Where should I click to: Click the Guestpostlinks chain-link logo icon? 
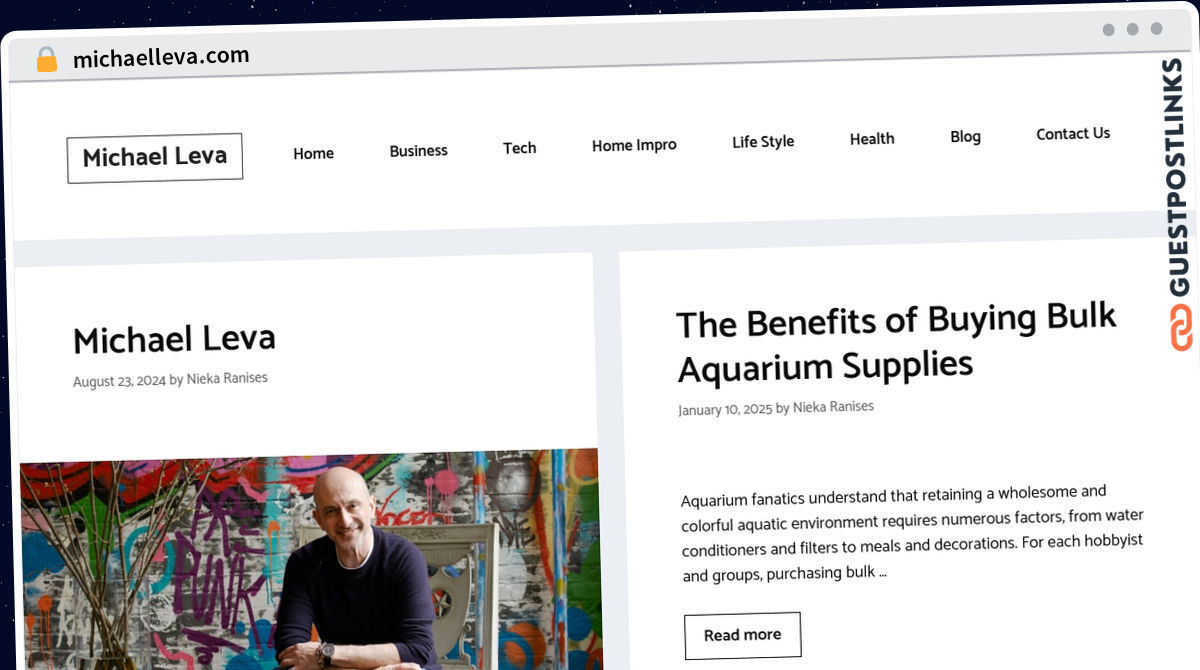coord(1181,329)
